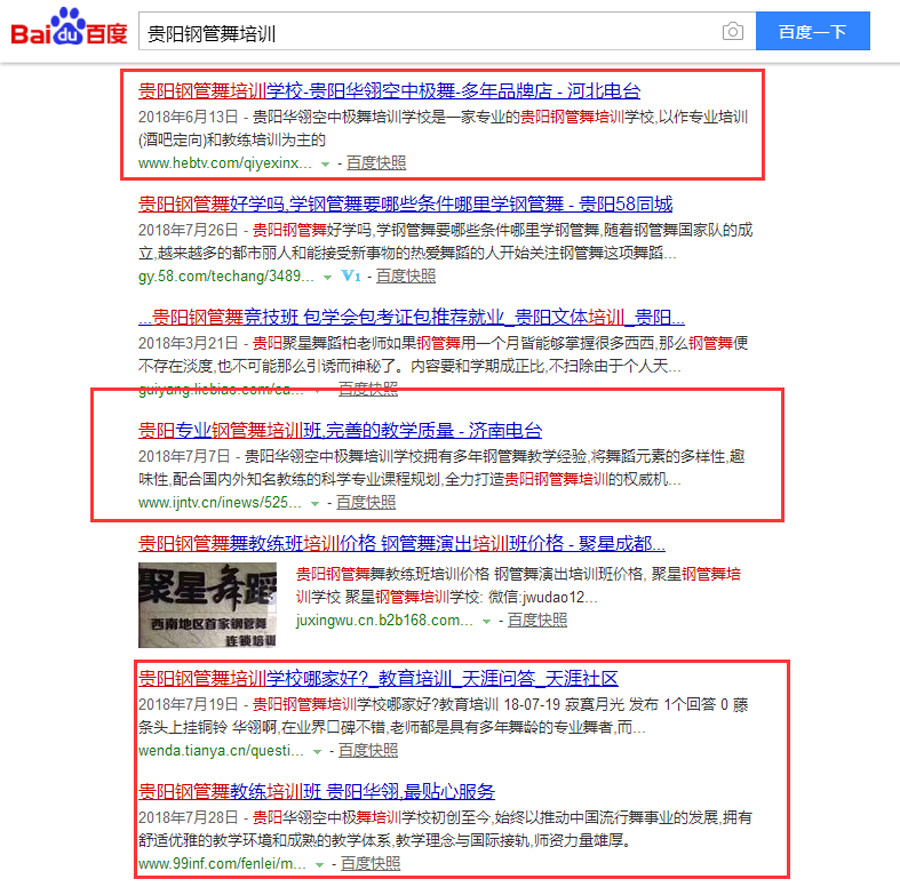900x887 pixels.
Task: Open result 贵阳钢管舞舞教练班培训价格 聚星成都
Action: coord(401,543)
